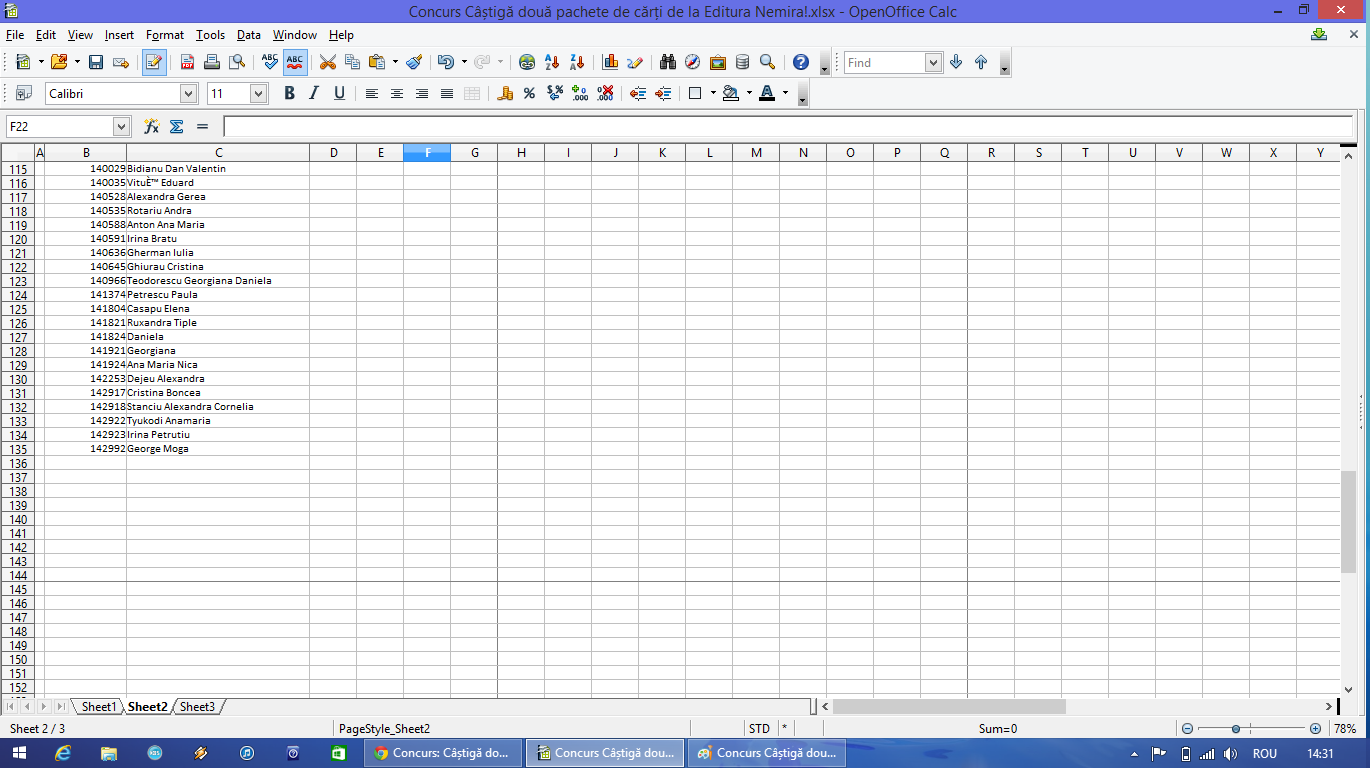This screenshot has height=768, width=1370.
Task: Toggle Bold formatting
Action: coord(289,93)
